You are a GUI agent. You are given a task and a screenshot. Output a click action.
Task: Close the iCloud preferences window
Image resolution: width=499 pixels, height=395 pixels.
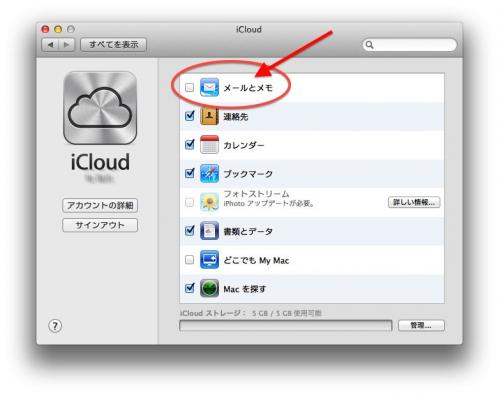(x=45, y=29)
